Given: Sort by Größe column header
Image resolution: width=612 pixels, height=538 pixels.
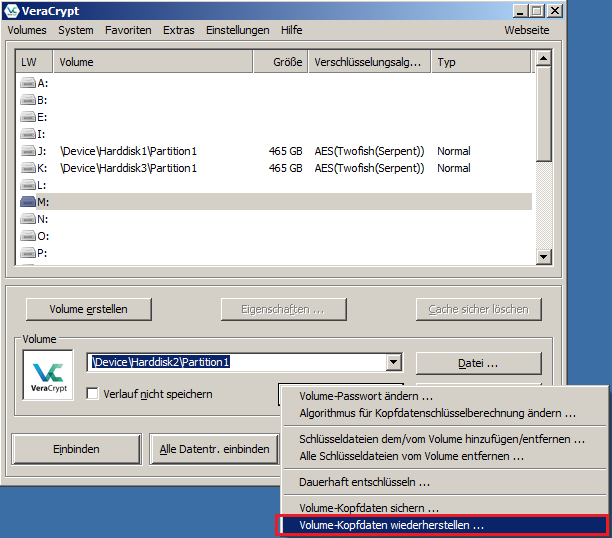Looking at the screenshot, I should click(281, 62).
